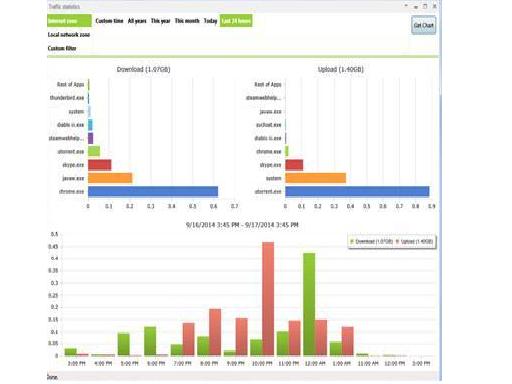
Task: Click the blue utorrent.exe upload bar
Action: 357,192
